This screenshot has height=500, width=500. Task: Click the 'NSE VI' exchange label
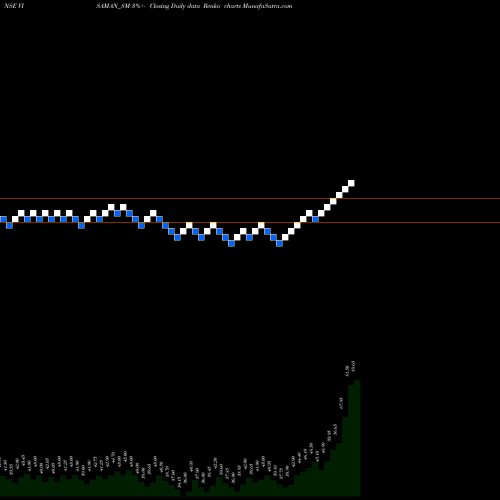click(14, 6)
